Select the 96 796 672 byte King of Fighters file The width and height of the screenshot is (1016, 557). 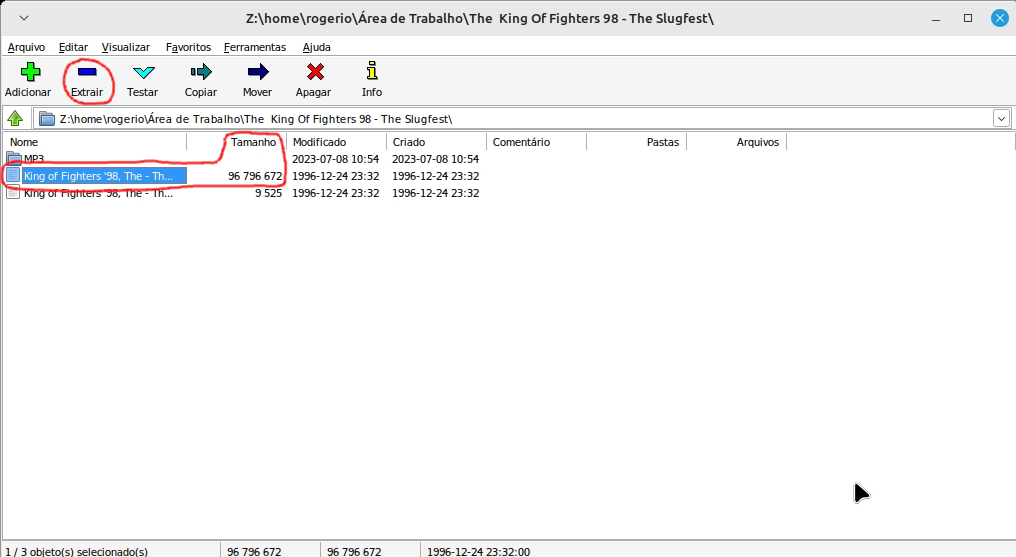click(x=98, y=176)
